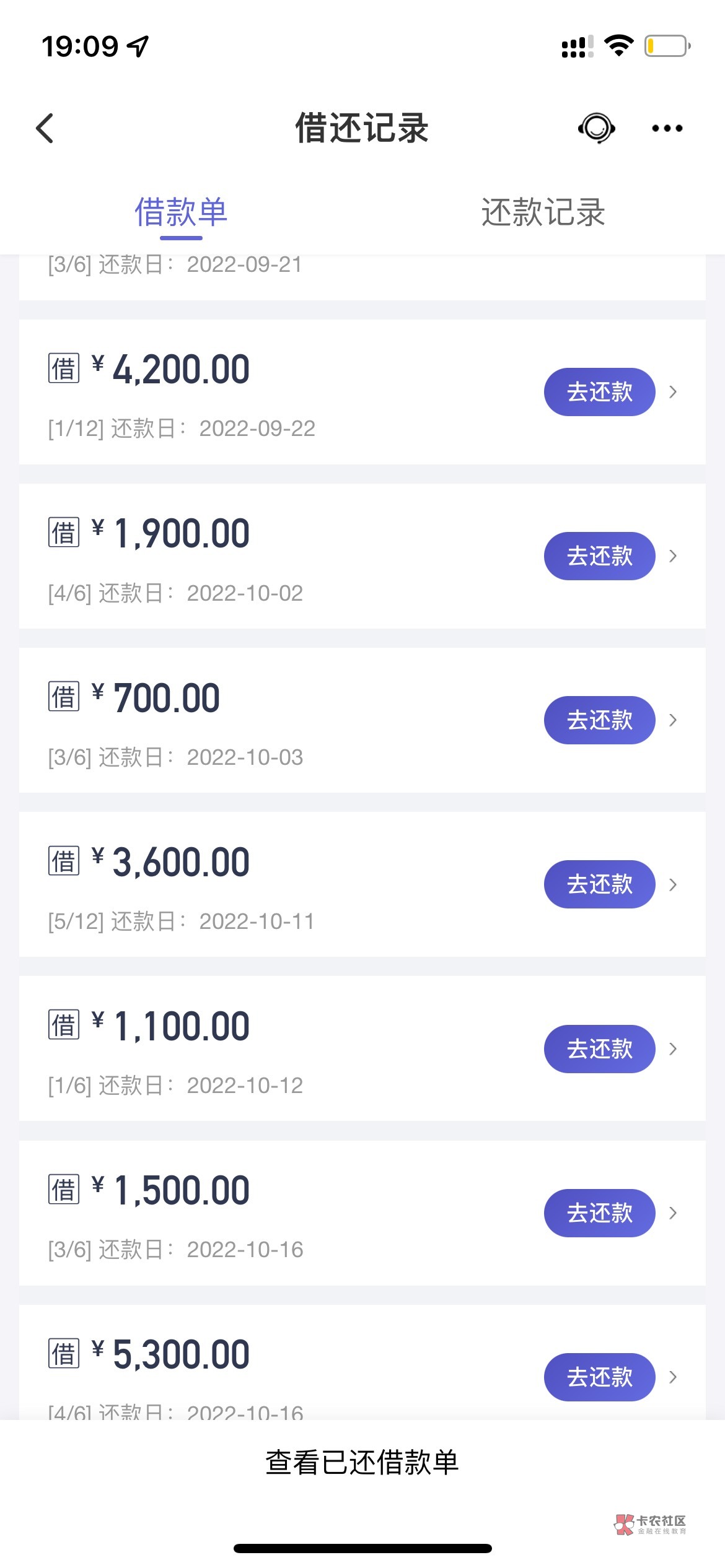The width and height of the screenshot is (725, 1568).
Task: Tap the 借 icon beside ¥5,300.00
Action: pos(64,1353)
